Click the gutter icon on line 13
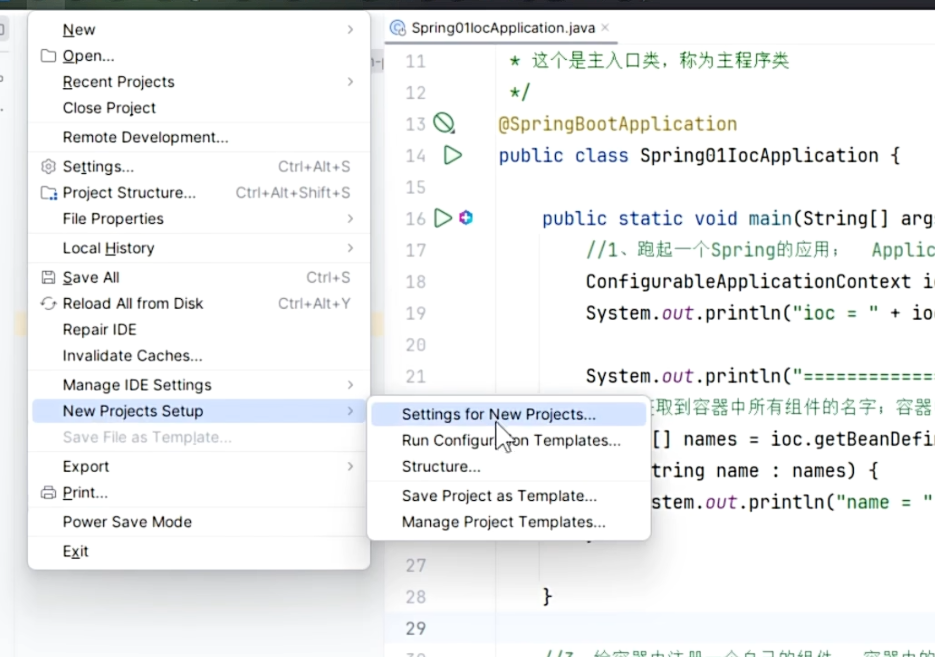This screenshot has height=657, width=935. 444,123
